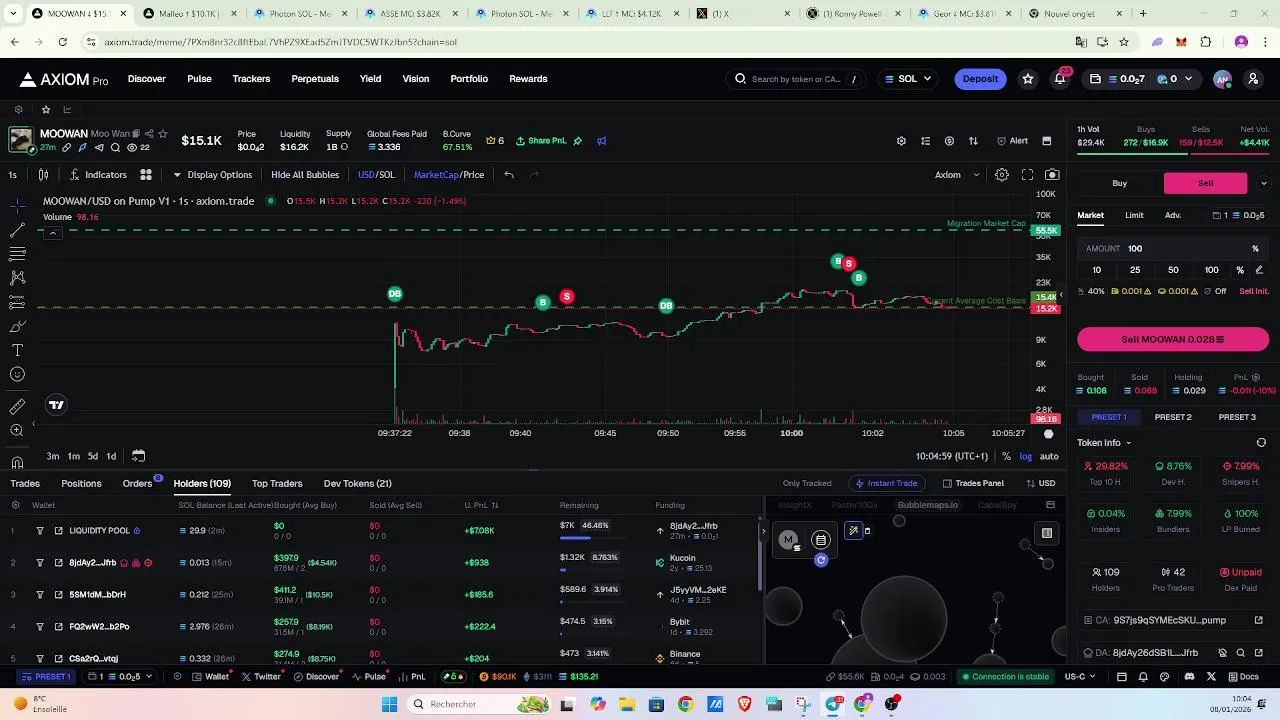Enter fullscreen chart mode
Image resolution: width=1280 pixels, height=720 pixels.
click(x=1027, y=175)
